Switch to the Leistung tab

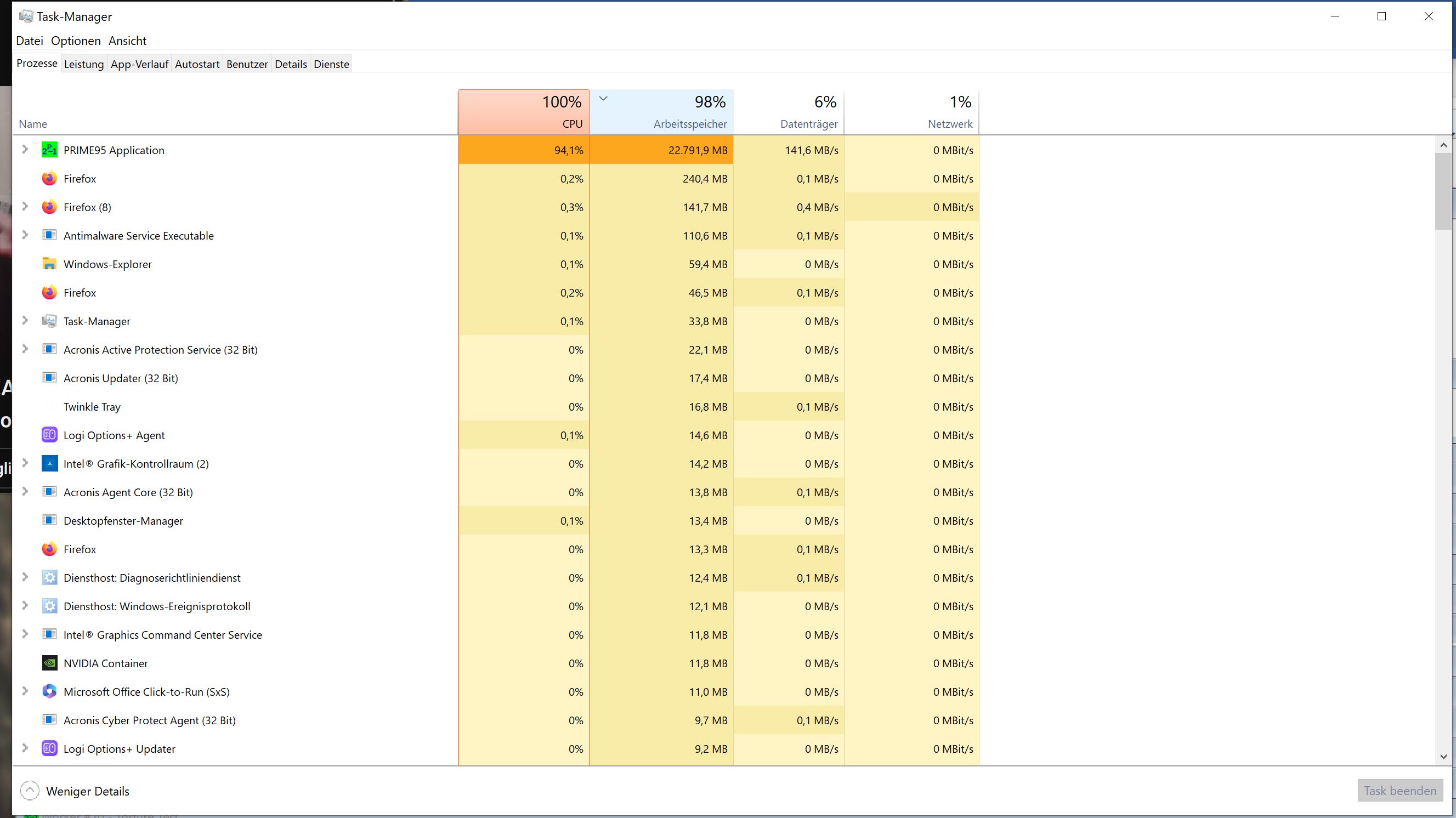[84, 64]
